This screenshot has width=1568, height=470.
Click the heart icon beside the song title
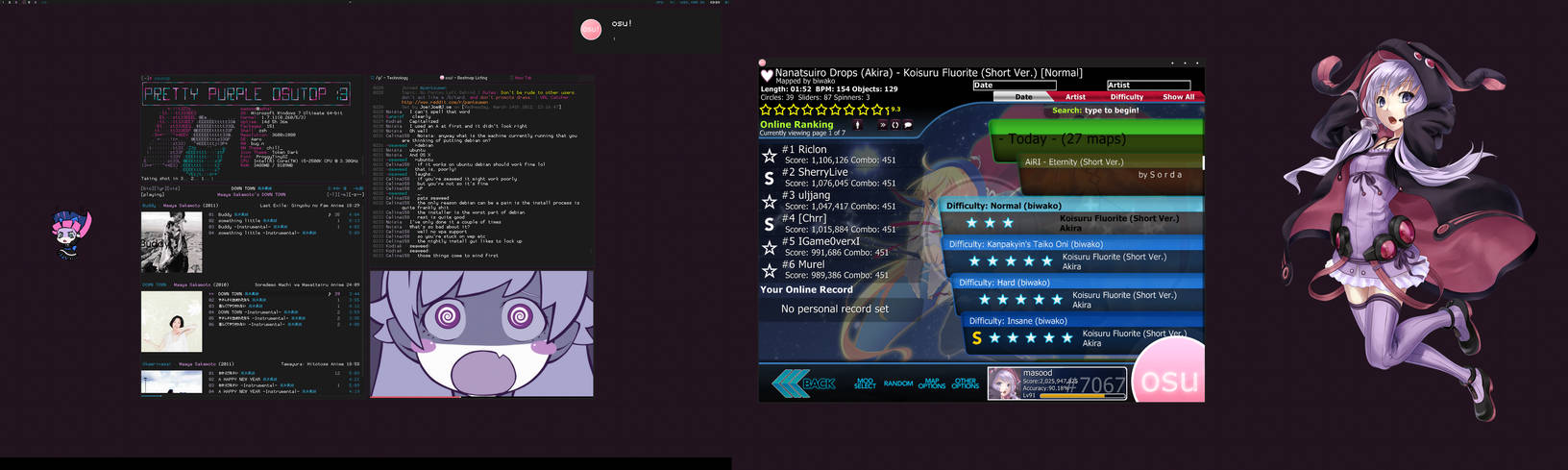(767, 75)
